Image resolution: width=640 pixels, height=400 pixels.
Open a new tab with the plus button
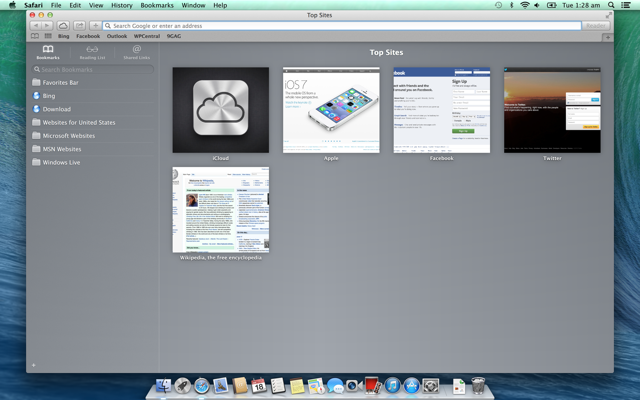(607, 37)
